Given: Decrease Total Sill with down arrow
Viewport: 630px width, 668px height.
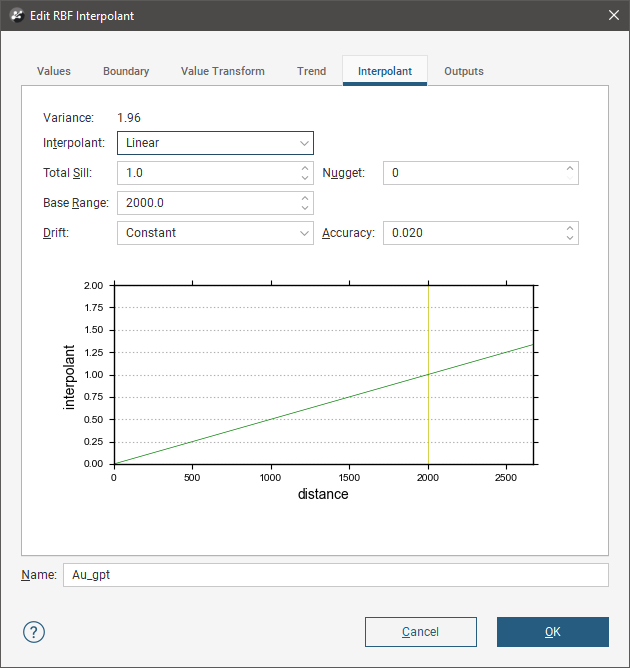Looking at the screenshot, I should pyautogui.click(x=305, y=178).
